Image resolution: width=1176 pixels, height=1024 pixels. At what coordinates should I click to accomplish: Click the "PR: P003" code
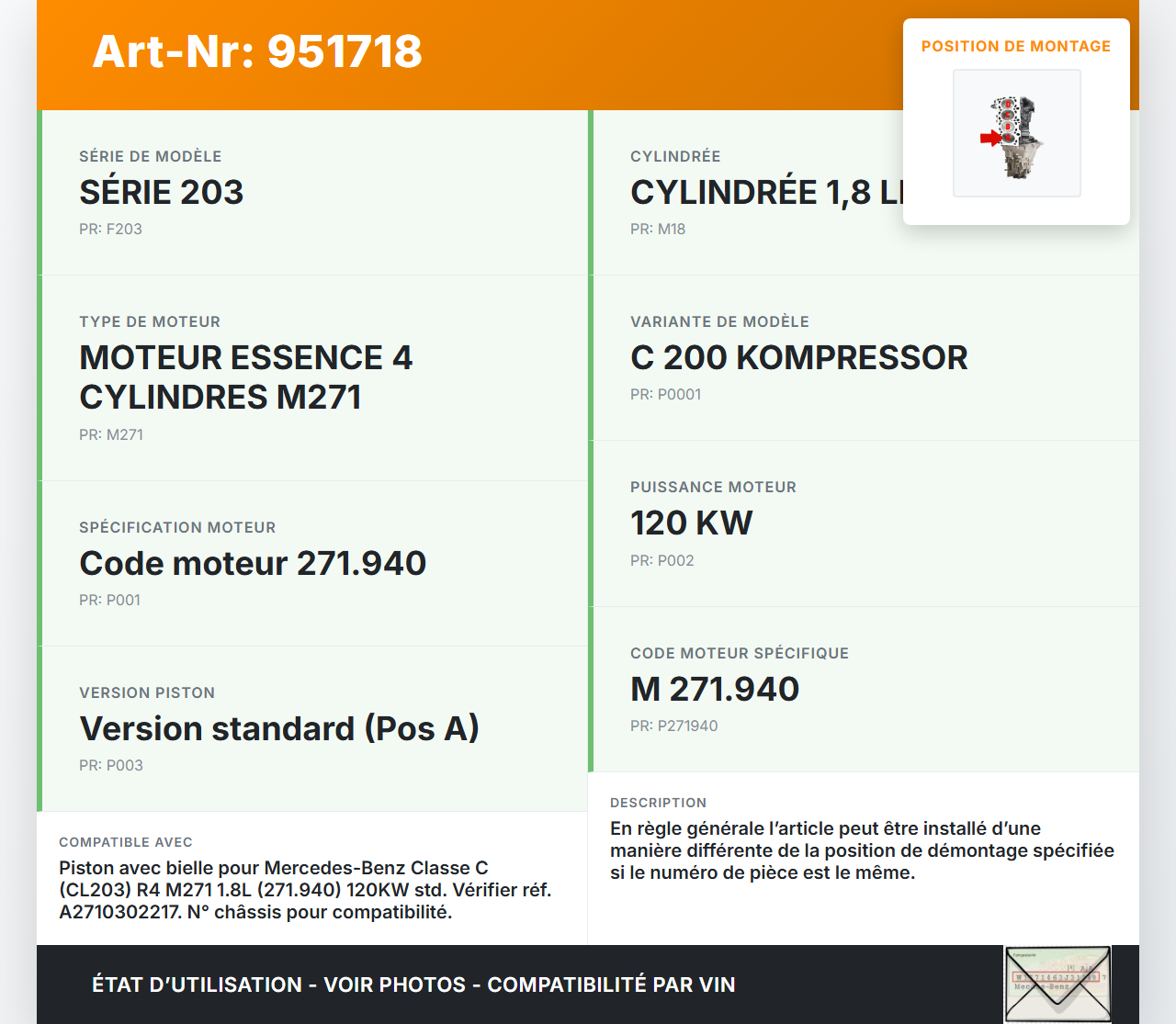coord(111,765)
